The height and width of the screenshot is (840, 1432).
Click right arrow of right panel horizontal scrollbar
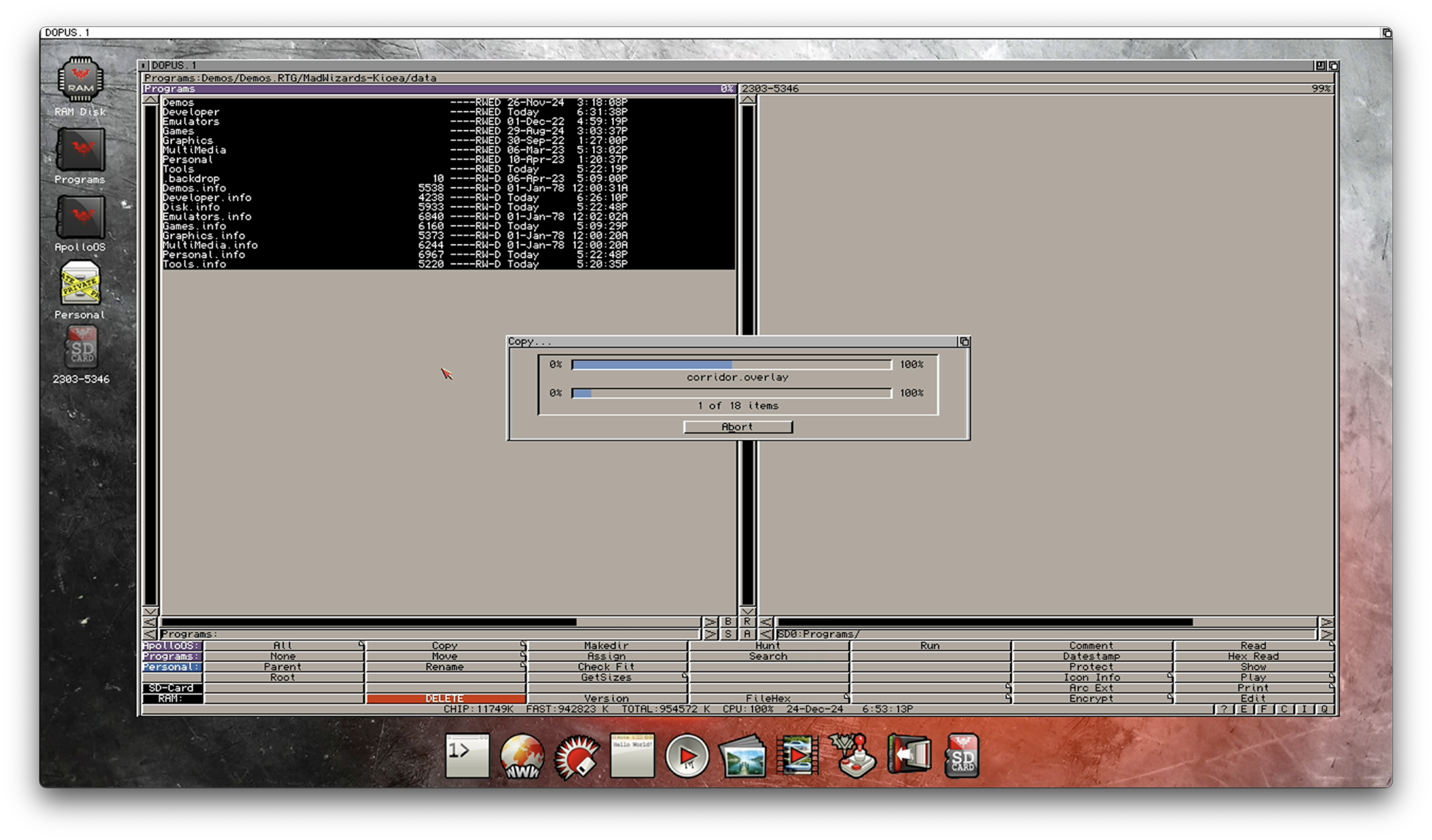(1327, 622)
